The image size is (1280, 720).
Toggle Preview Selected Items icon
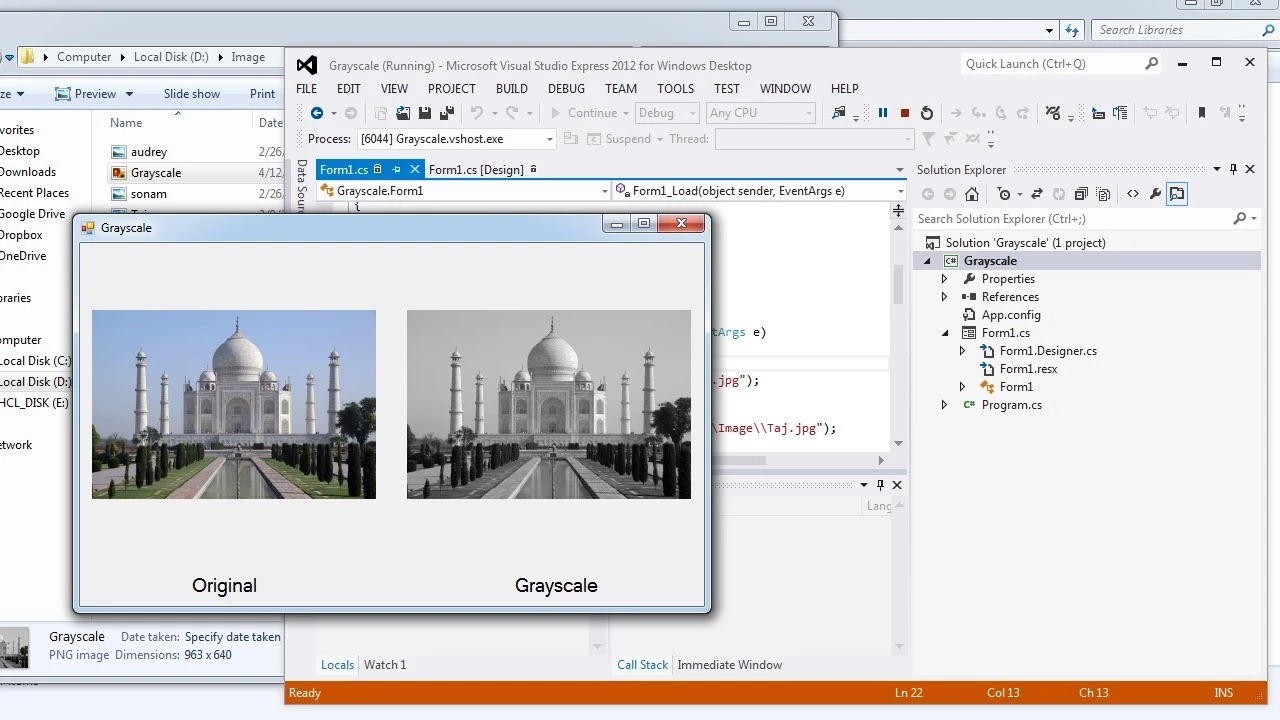pyautogui.click(x=1177, y=194)
